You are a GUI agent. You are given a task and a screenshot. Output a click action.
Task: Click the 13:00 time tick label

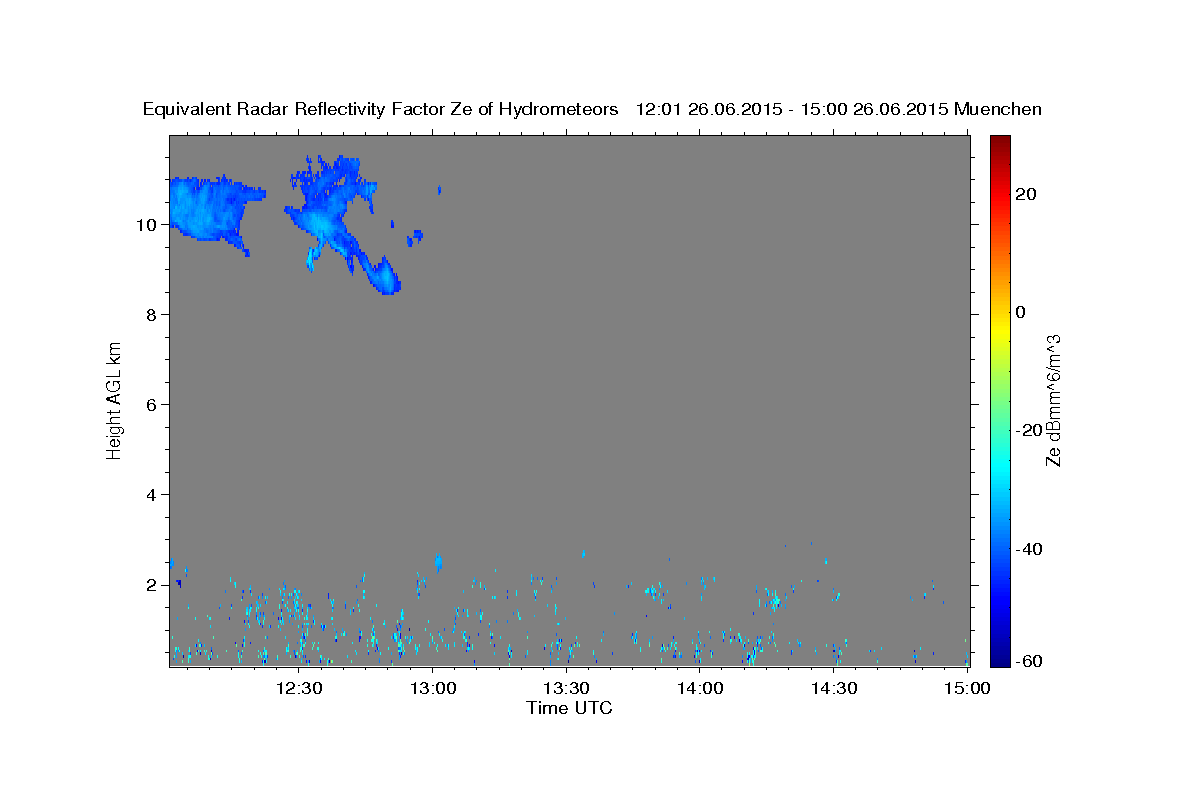[x=432, y=688]
